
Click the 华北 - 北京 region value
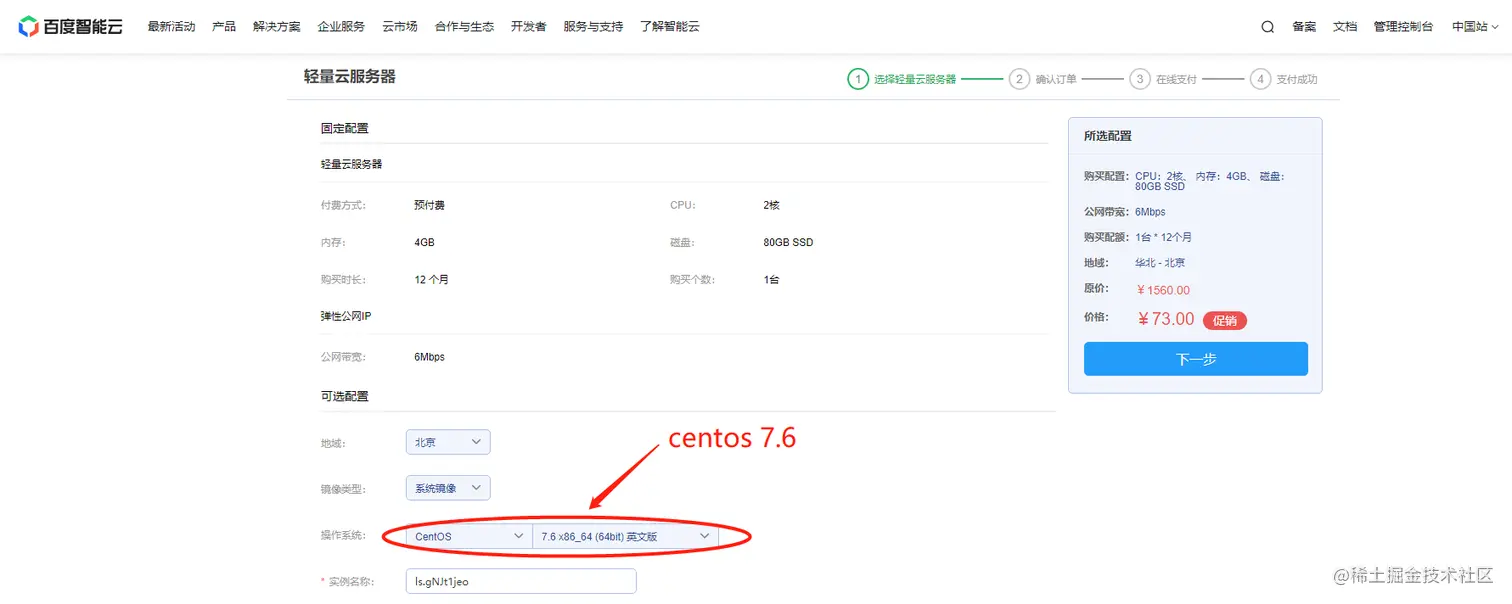point(1160,263)
